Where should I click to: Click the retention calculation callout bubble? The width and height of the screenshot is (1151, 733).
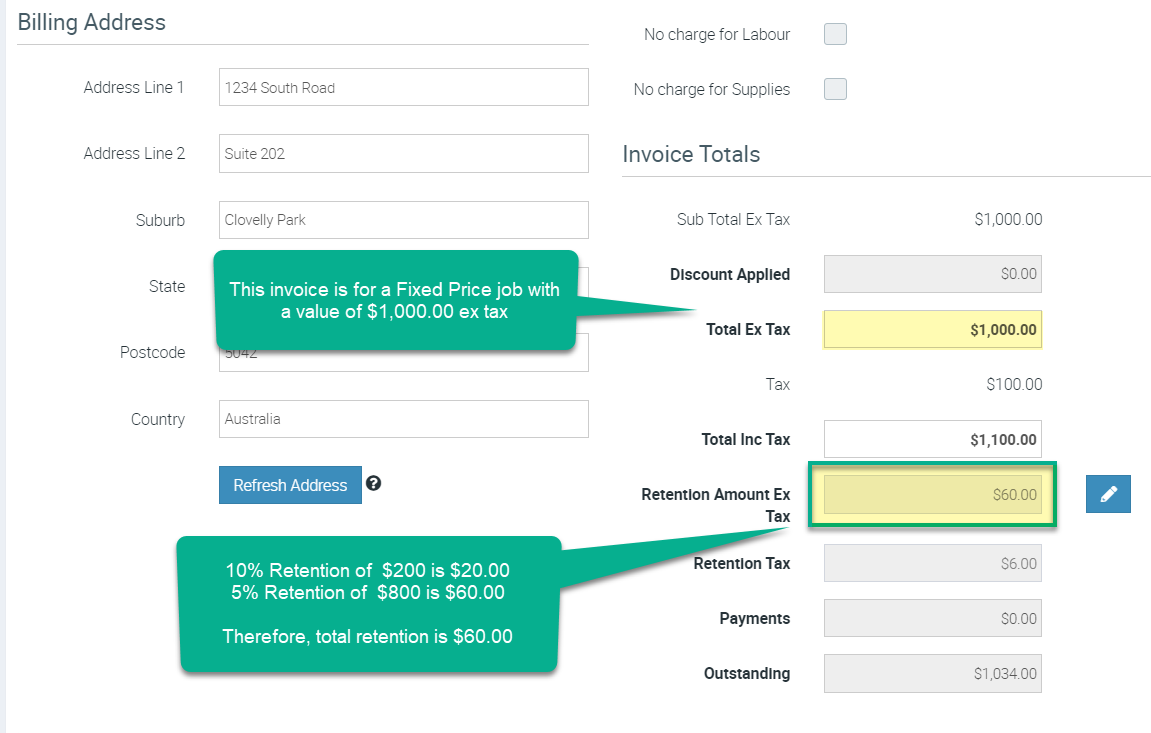[368, 603]
